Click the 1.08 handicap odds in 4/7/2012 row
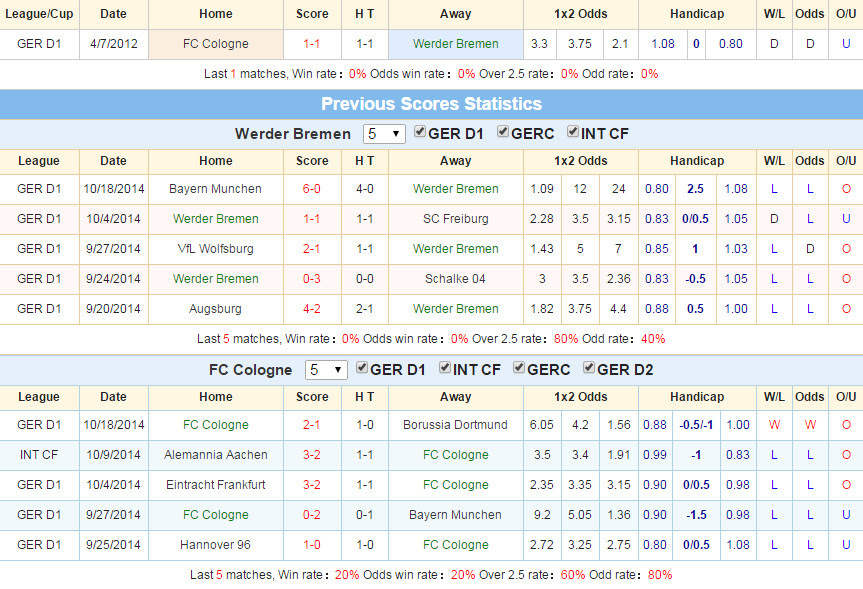Screen dimensions: 863x589 (663, 44)
